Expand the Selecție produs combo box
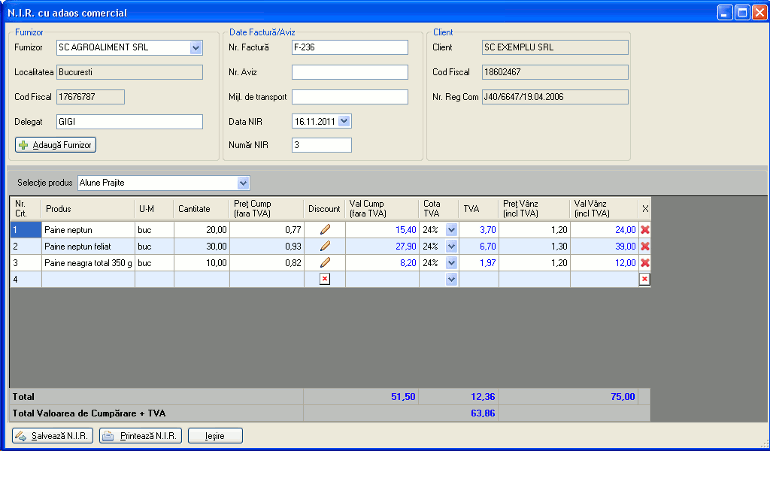This screenshot has height=501, width=770. (243, 183)
